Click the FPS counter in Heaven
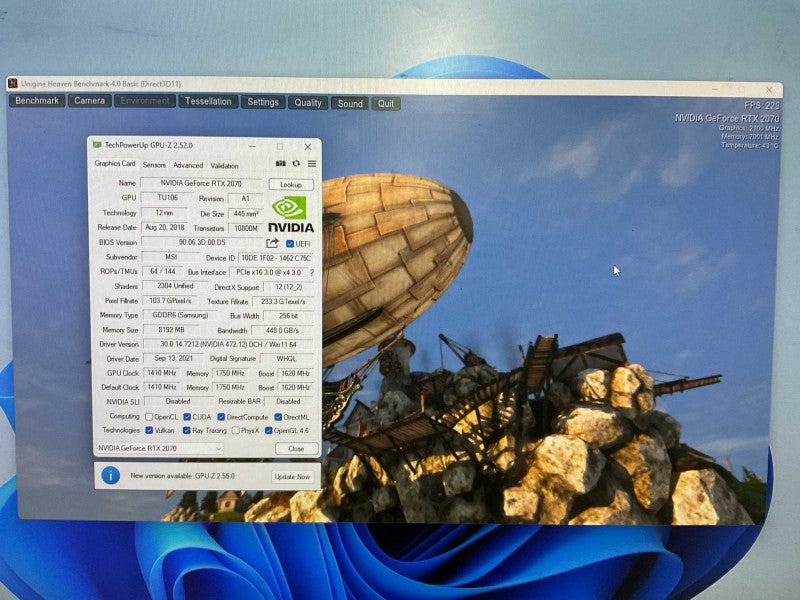The width and height of the screenshot is (800, 600). tap(761, 106)
